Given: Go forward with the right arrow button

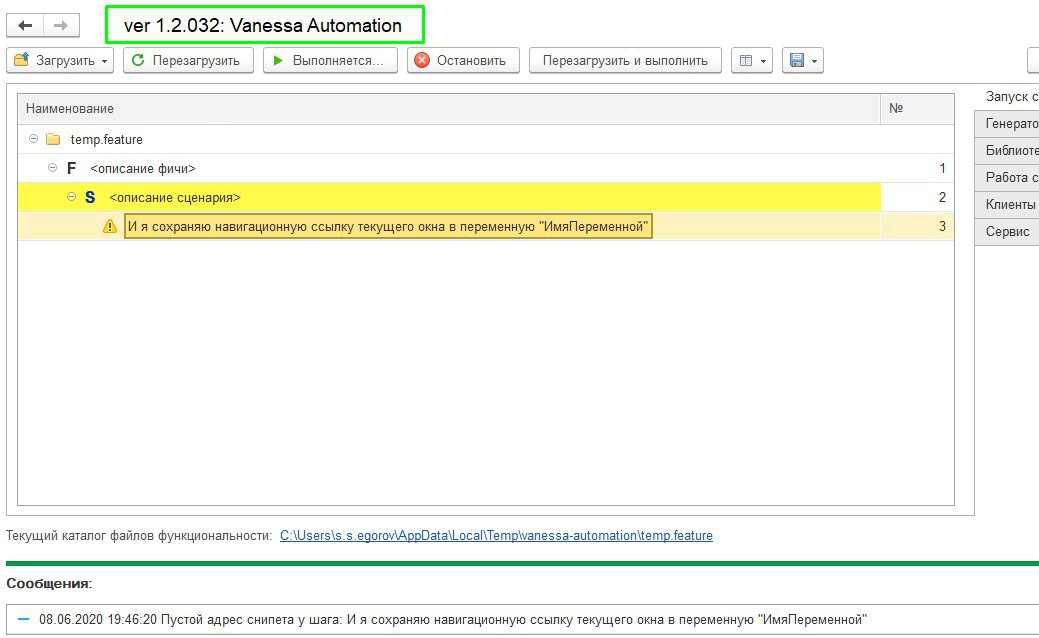Looking at the screenshot, I should pos(61,26).
